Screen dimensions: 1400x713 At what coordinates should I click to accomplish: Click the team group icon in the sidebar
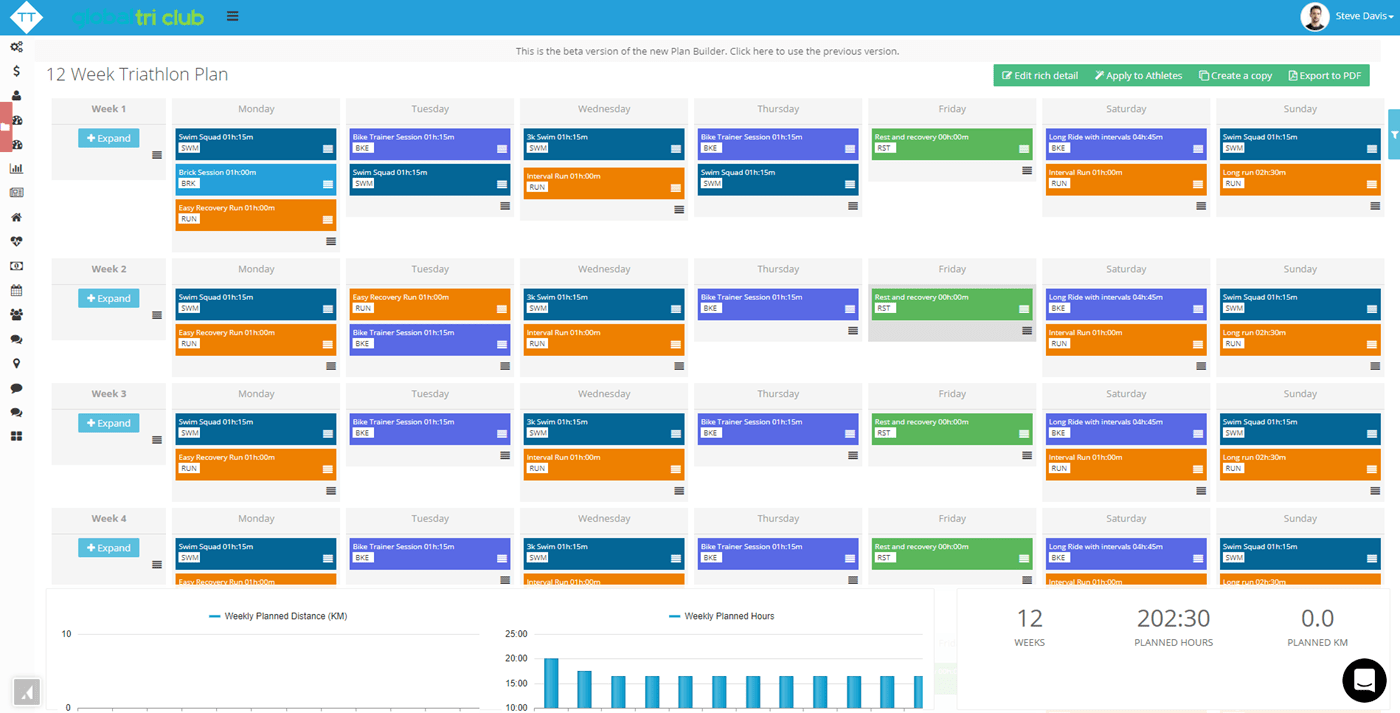pos(15,313)
